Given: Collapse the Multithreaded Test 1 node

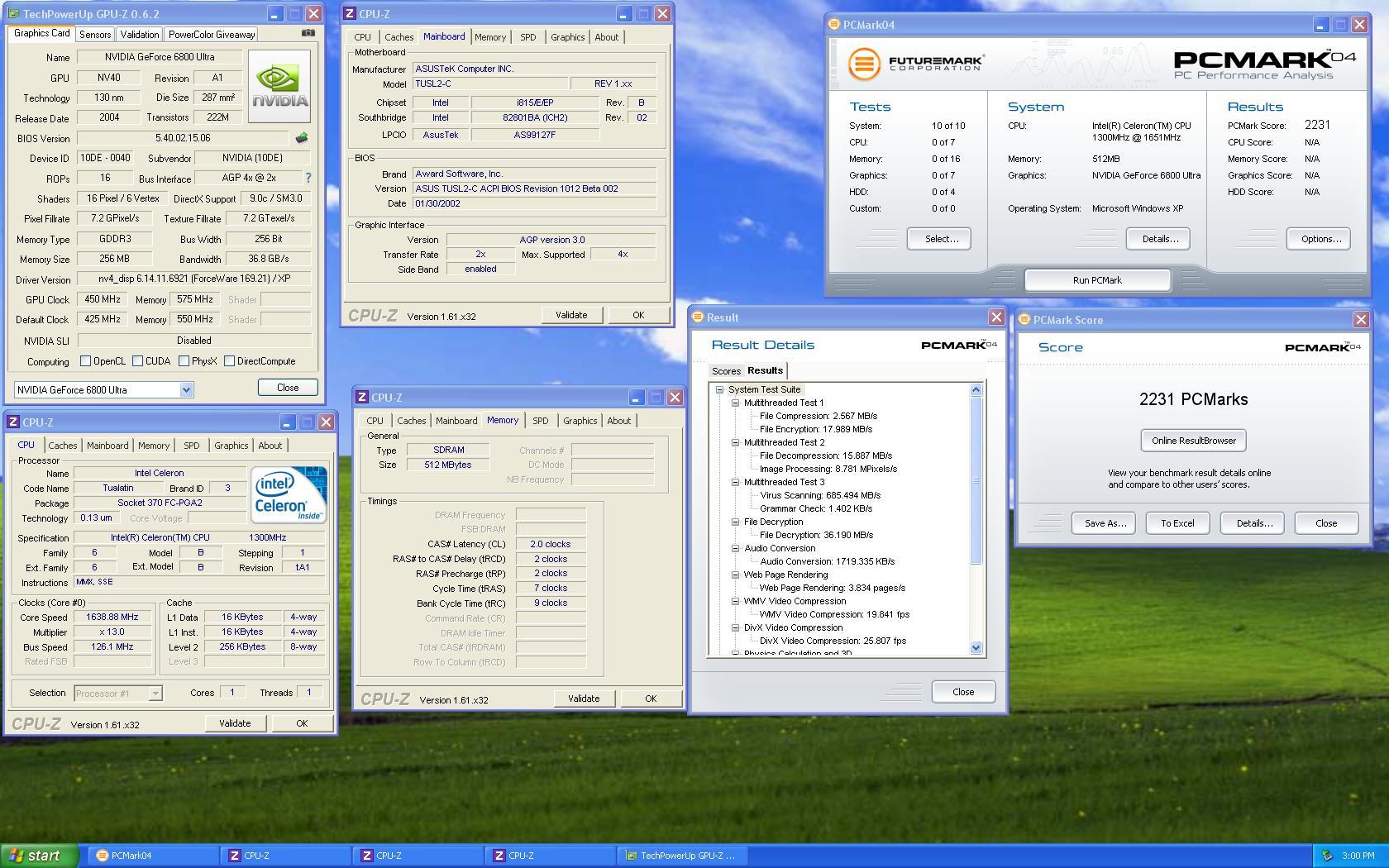Looking at the screenshot, I should (x=735, y=403).
